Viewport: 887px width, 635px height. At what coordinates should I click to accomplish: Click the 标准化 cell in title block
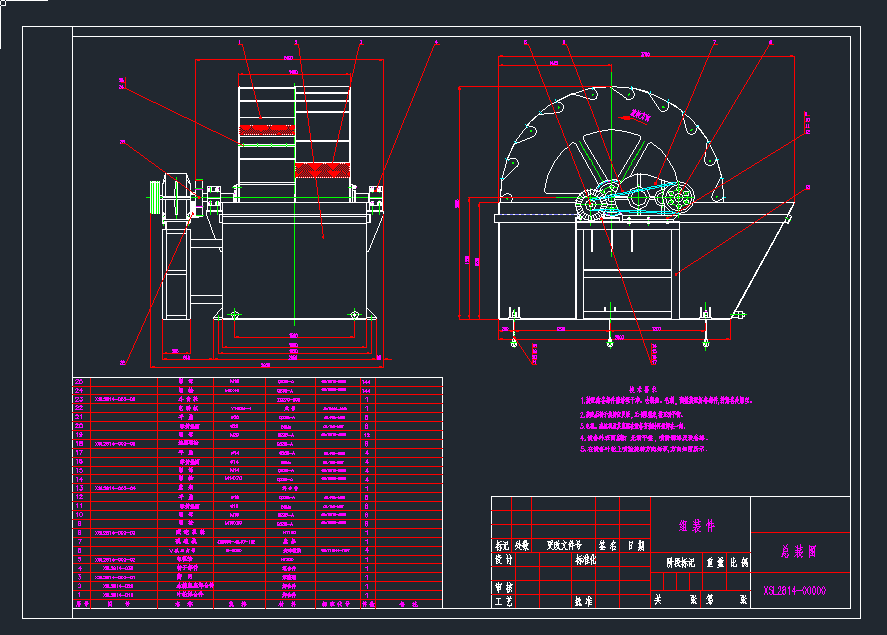click(585, 561)
